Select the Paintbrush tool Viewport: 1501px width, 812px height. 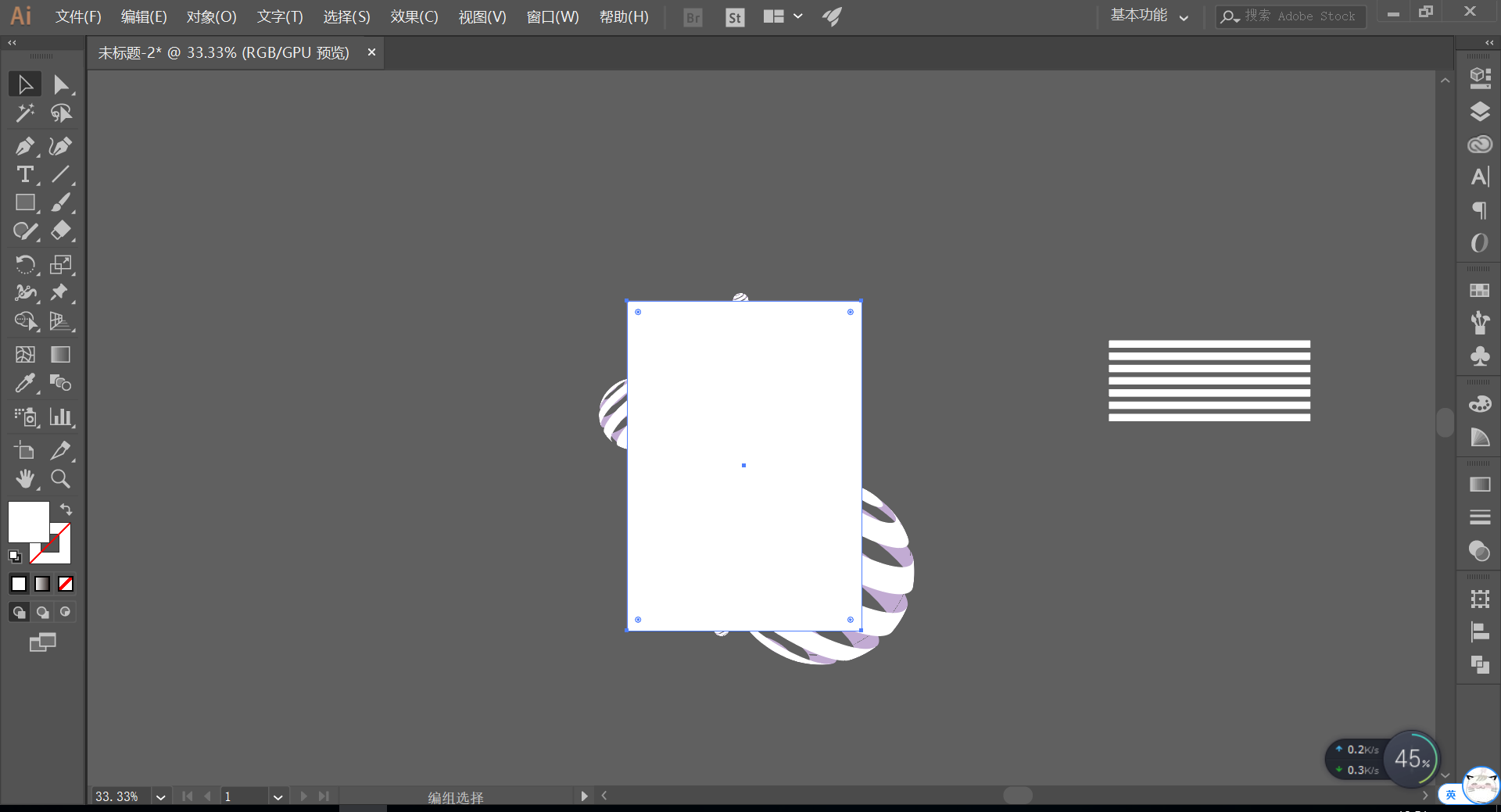coord(61,202)
